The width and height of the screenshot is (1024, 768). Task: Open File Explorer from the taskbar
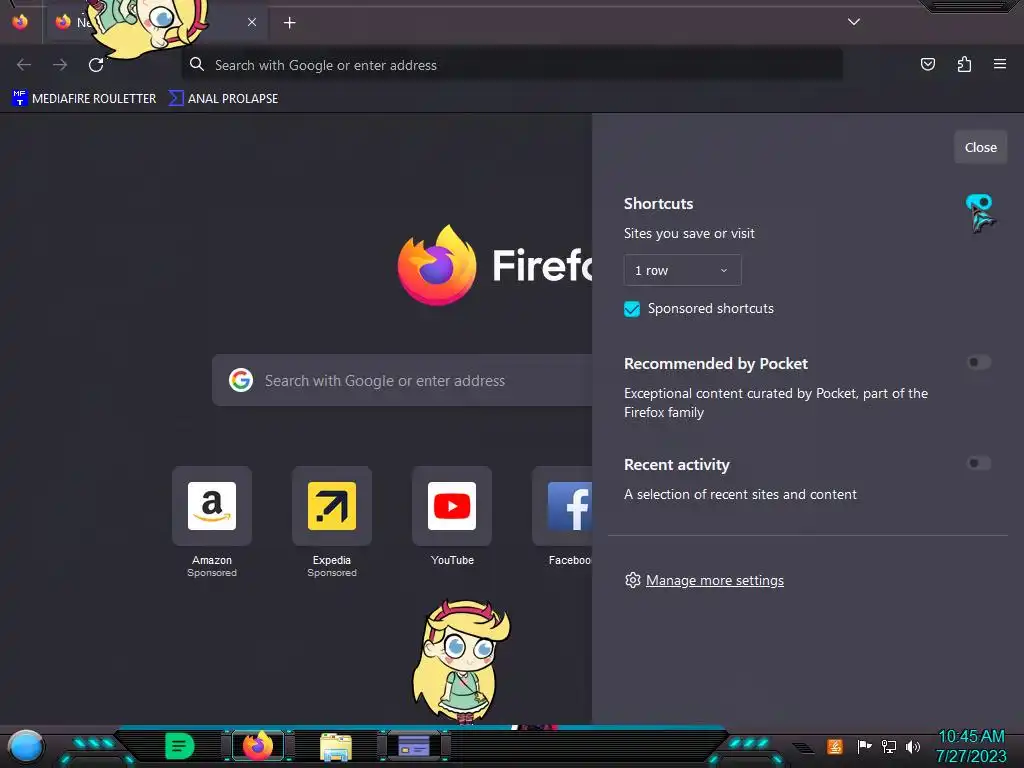(x=336, y=746)
